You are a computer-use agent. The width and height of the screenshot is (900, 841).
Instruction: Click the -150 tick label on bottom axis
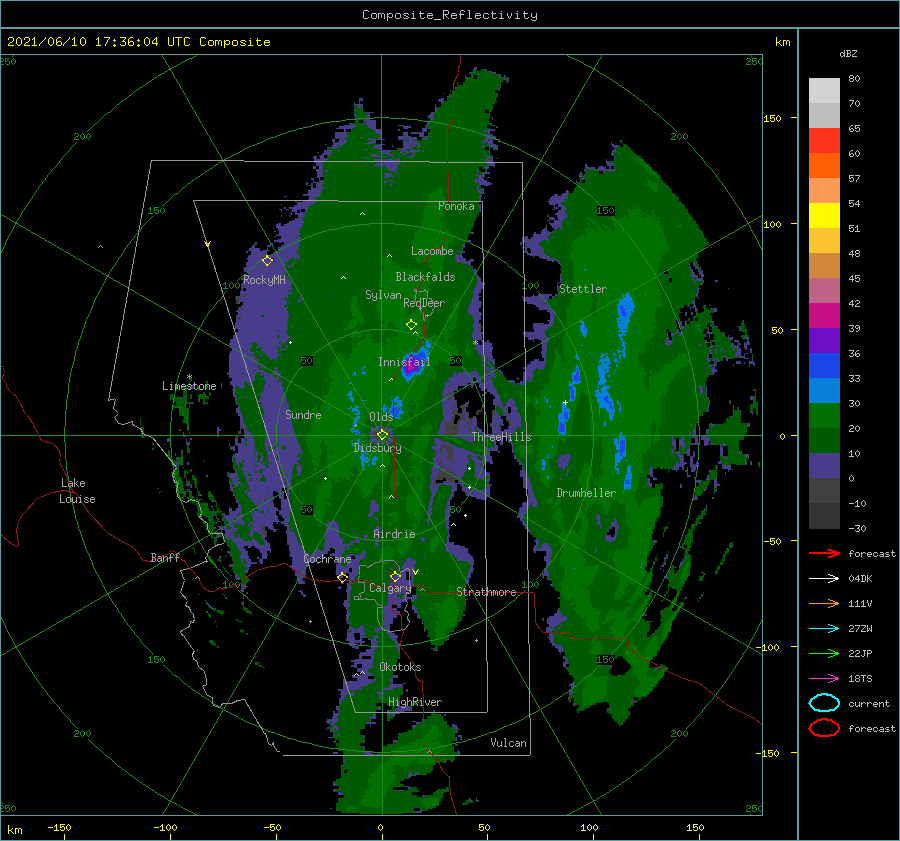click(x=59, y=827)
